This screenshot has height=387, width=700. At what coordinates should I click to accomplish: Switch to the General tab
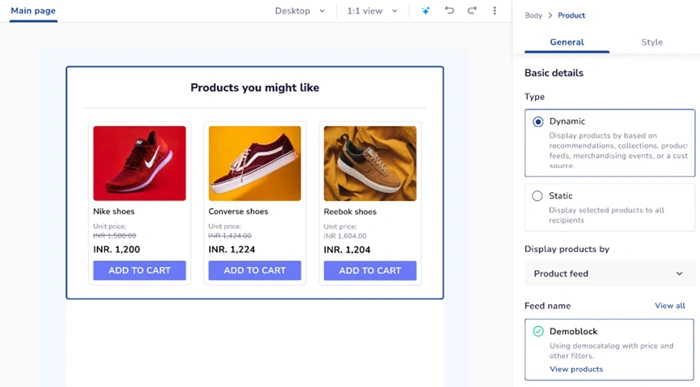[x=567, y=42]
